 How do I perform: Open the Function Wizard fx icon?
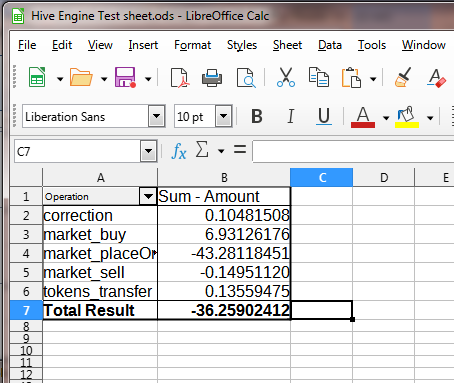tap(178, 152)
